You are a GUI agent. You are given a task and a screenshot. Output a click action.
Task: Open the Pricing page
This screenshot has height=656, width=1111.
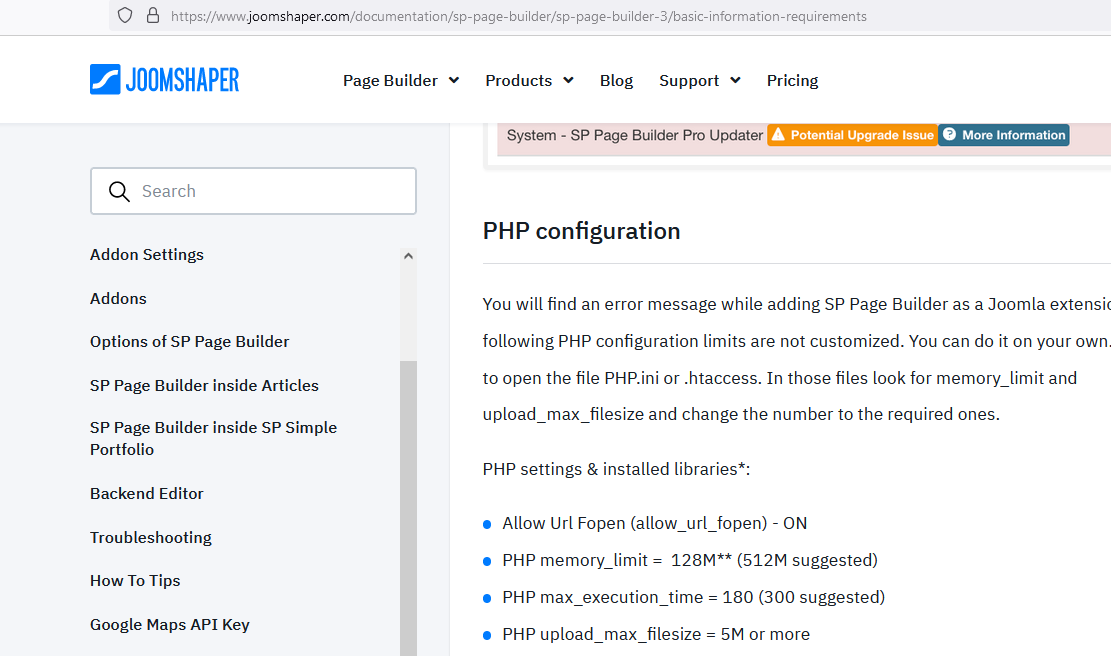(x=792, y=81)
